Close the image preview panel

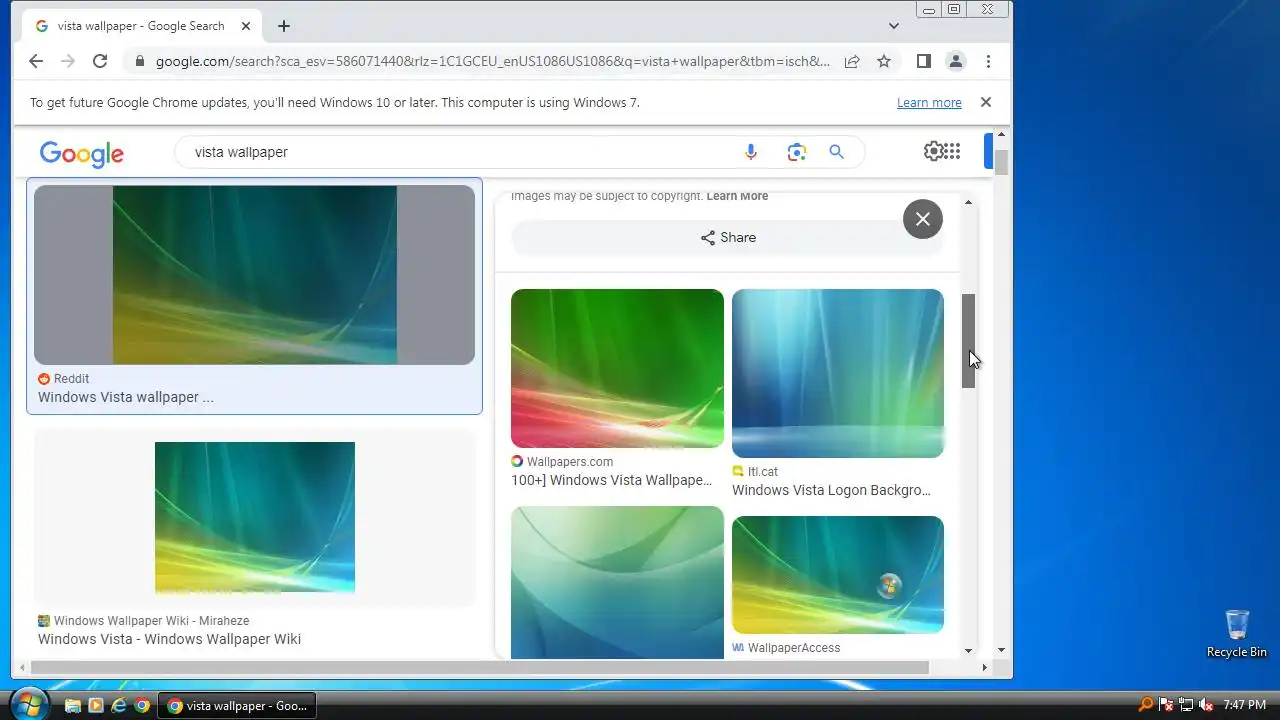[x=923, y=219]
